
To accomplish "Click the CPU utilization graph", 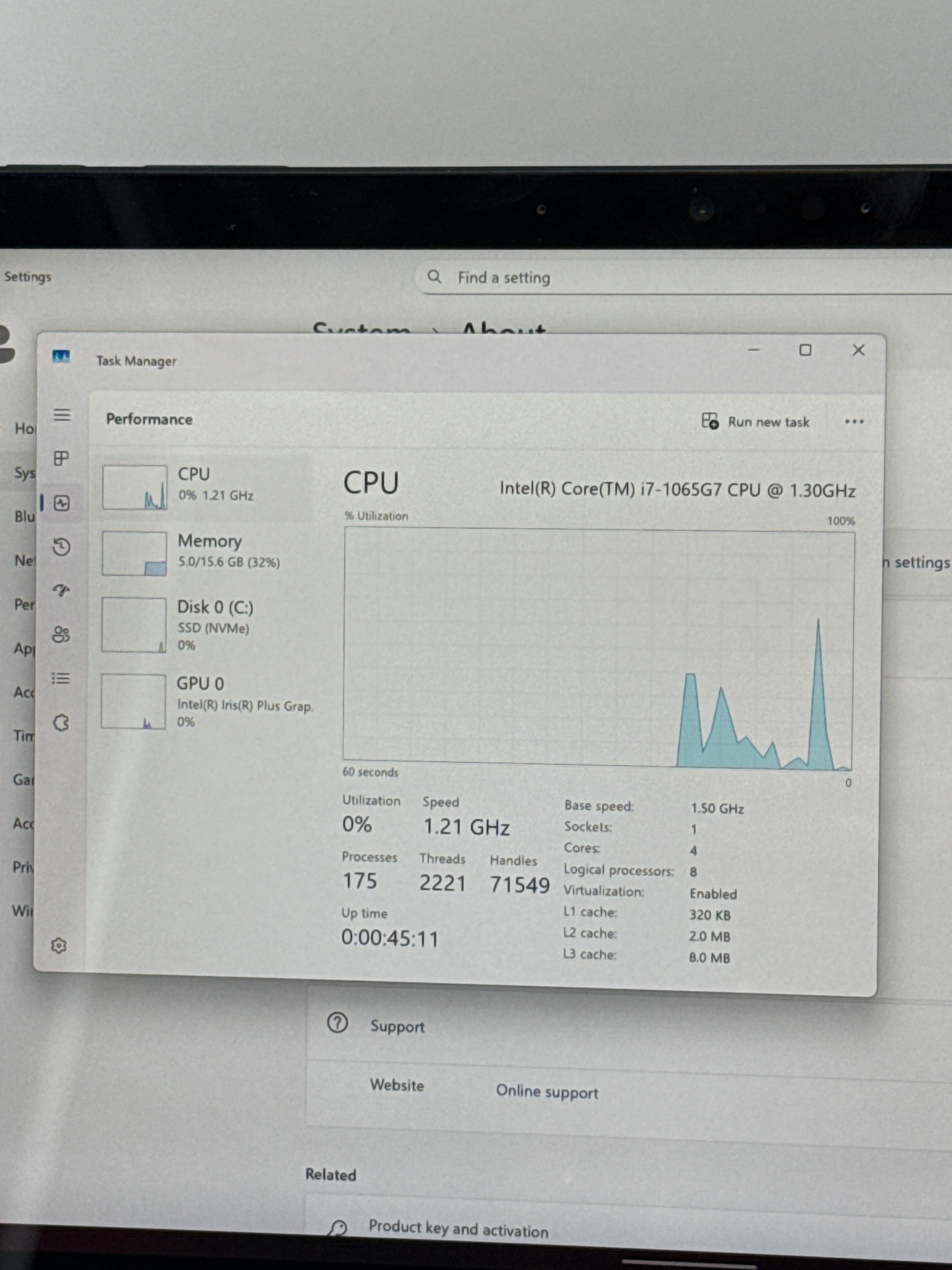I will (598, 649).
